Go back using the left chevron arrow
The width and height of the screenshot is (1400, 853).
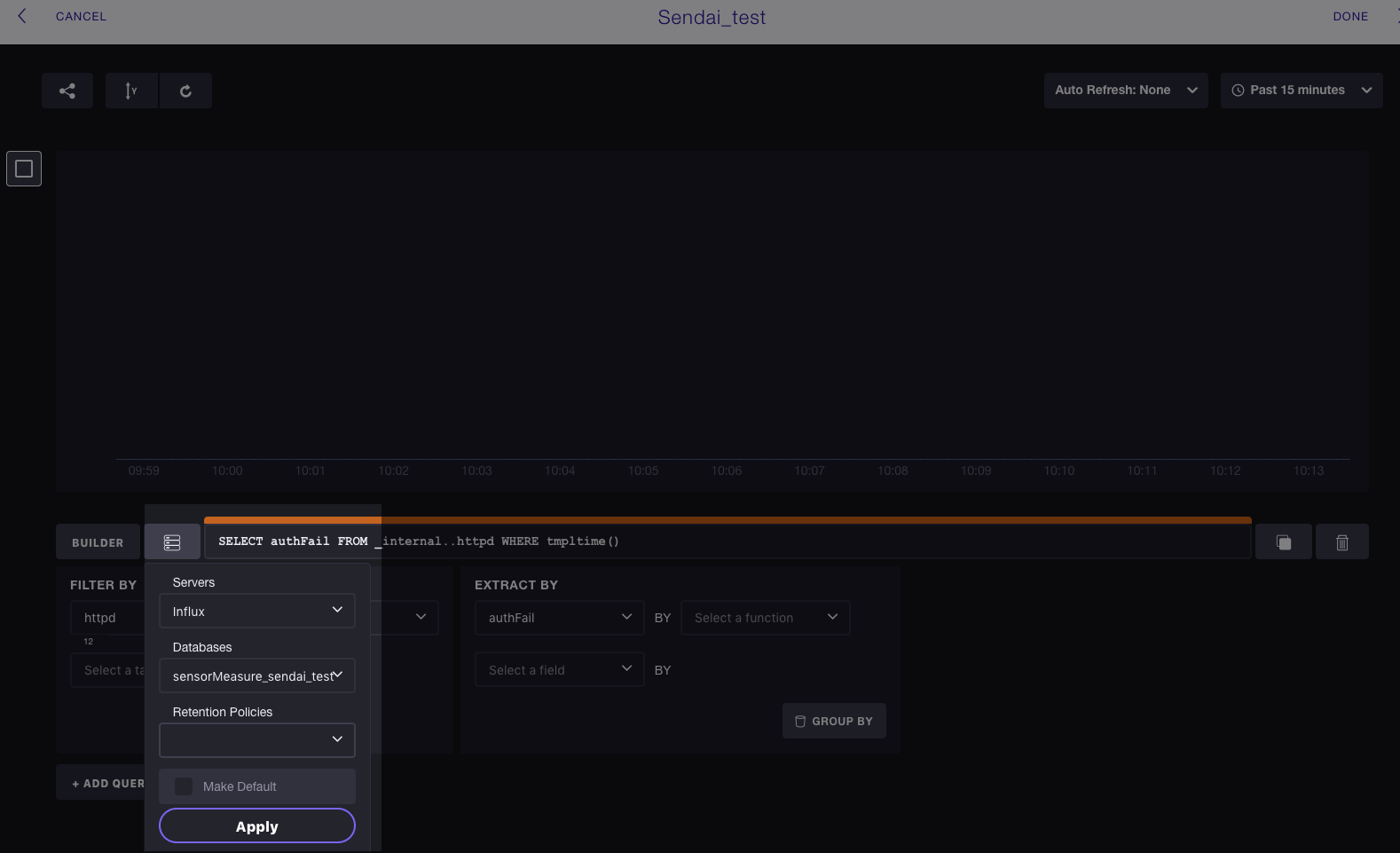pyautogui.click(x=22, y=16)
